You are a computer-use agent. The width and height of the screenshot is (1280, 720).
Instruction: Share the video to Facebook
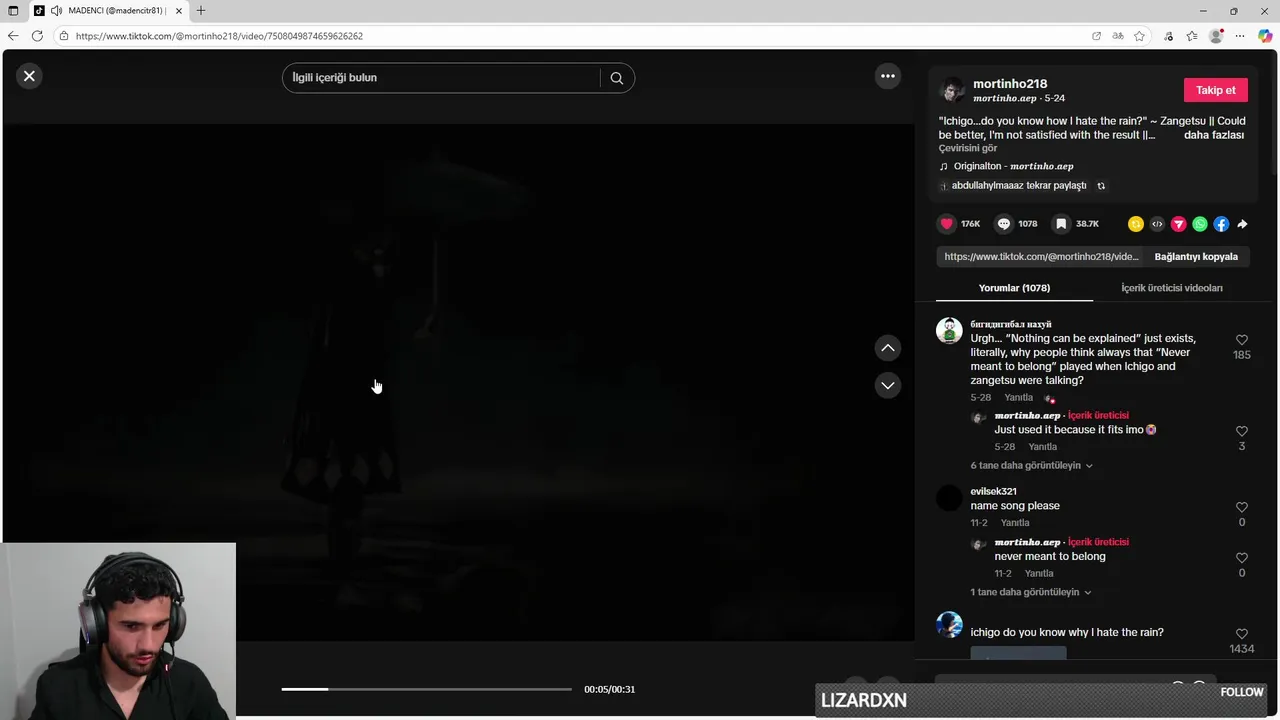point(1221,224)
